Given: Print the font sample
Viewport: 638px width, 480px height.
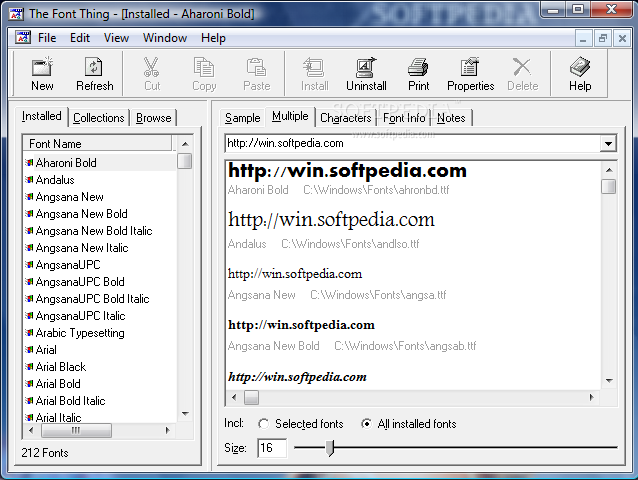Looking at the screenshot, I should click(418, 74).
